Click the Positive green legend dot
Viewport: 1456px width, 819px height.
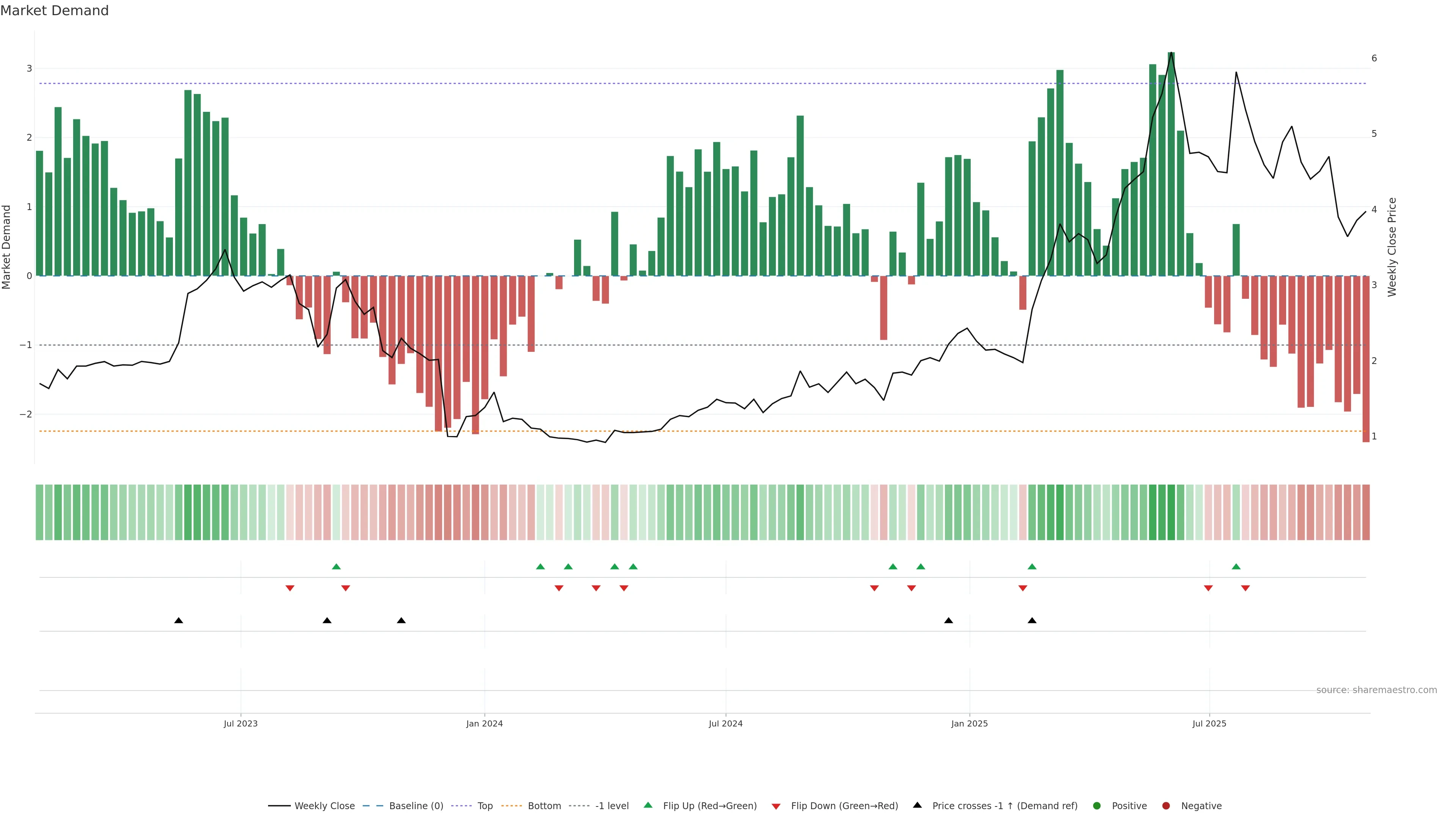click(x=1097, y=806)
